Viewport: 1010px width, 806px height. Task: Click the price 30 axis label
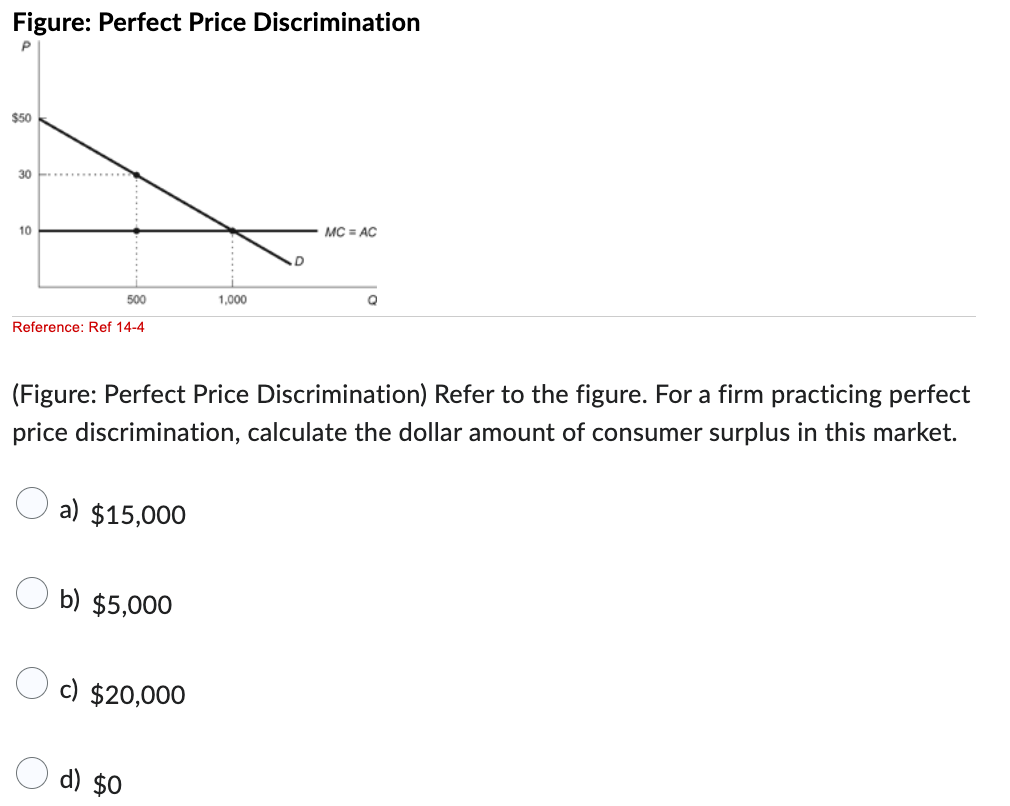[x=27, y=173]
